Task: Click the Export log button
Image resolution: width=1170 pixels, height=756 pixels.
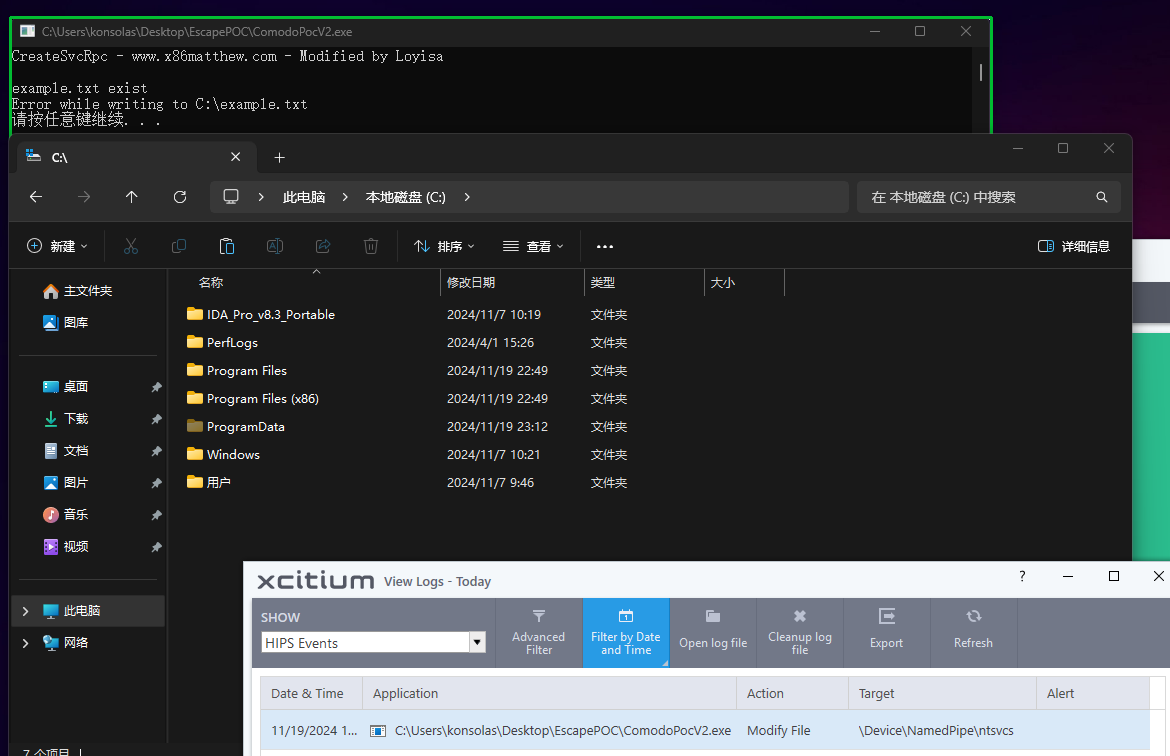Action: [886, 631]
